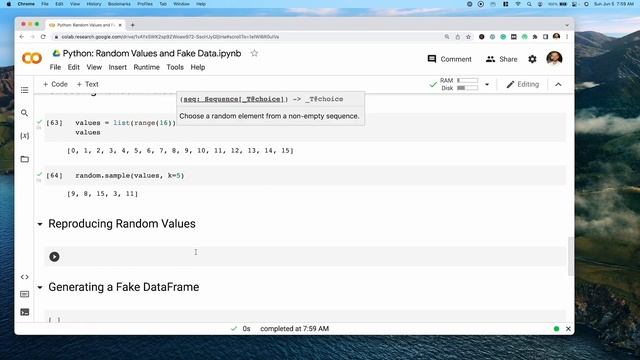Collapse the header with the chevron up
This screenshot has height=360, width=640.
pos(558,84)
